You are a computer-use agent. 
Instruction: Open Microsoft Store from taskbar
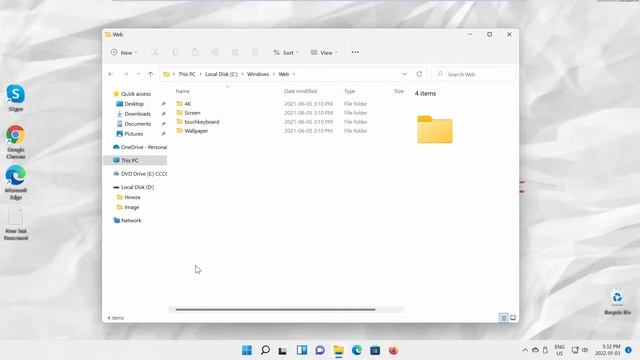click(x=375, y=350)
